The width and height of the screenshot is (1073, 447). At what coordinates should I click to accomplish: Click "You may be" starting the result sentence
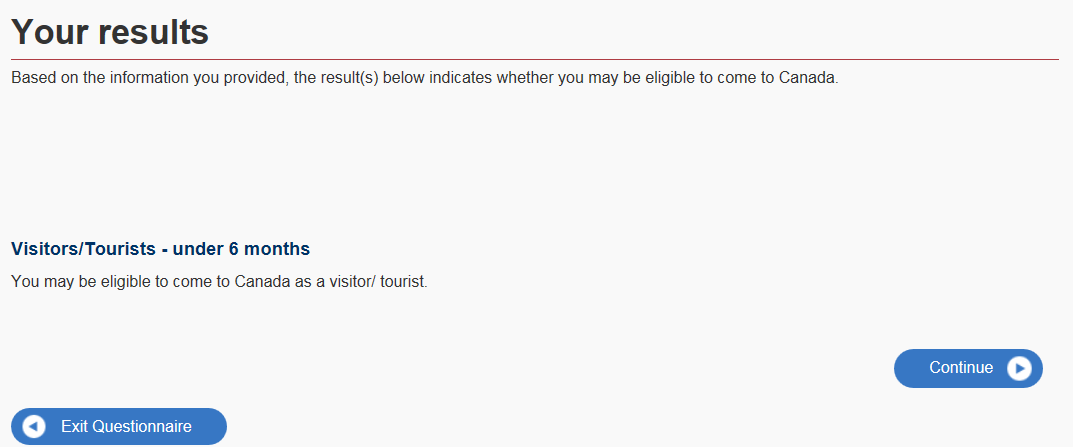point(49,282)
